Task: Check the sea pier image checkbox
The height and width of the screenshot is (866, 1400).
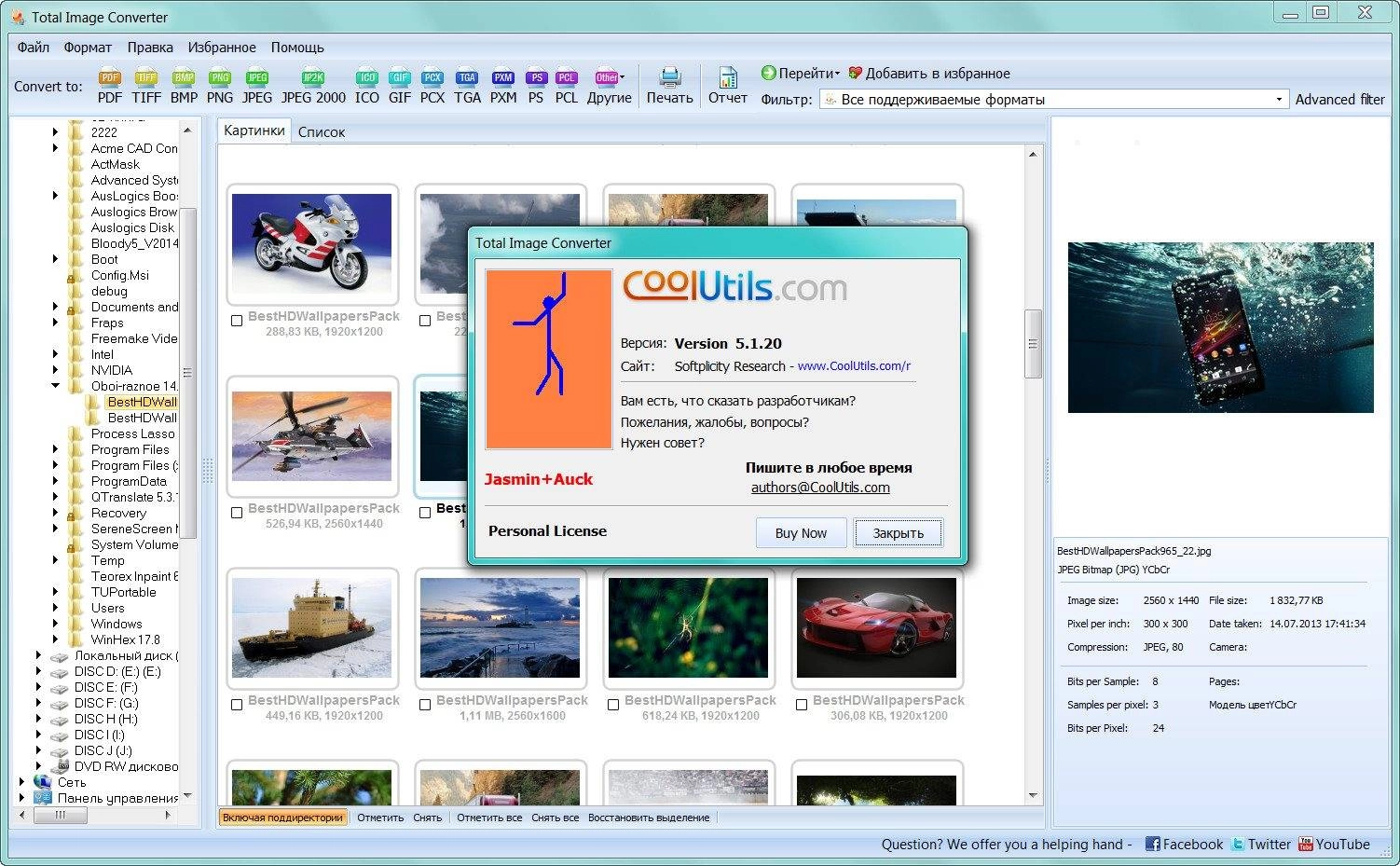Action: click(425, 705)
